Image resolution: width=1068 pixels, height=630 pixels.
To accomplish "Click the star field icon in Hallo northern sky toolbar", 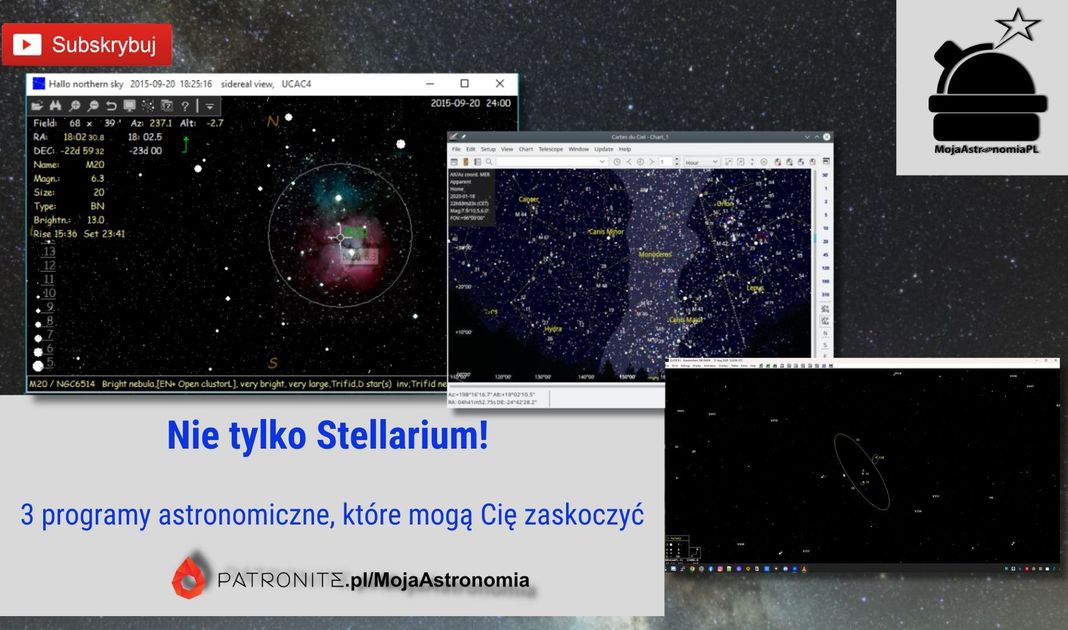I will coord(148,106).
